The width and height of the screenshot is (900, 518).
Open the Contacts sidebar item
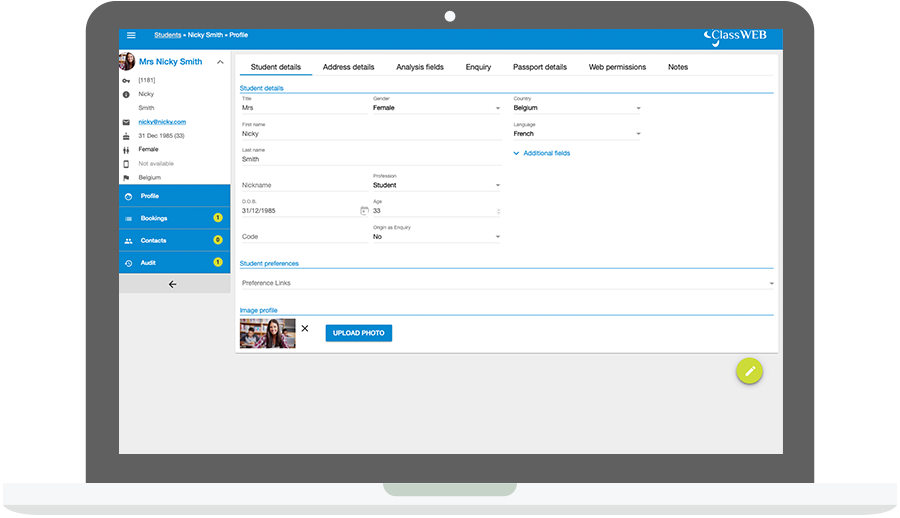pyautogui.click(x=174, y=241)
